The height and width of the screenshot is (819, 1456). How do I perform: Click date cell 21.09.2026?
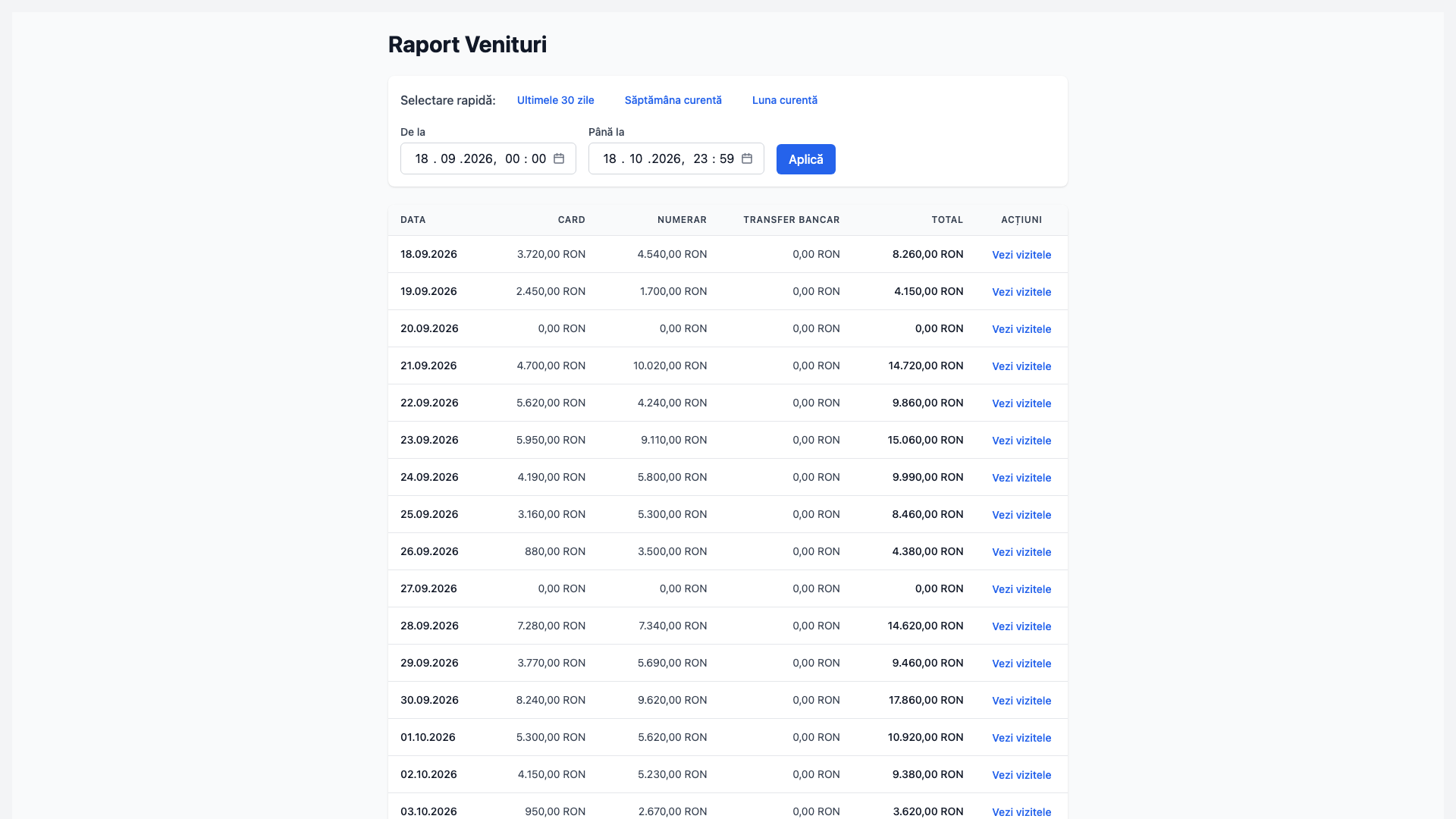click(428, 366)
